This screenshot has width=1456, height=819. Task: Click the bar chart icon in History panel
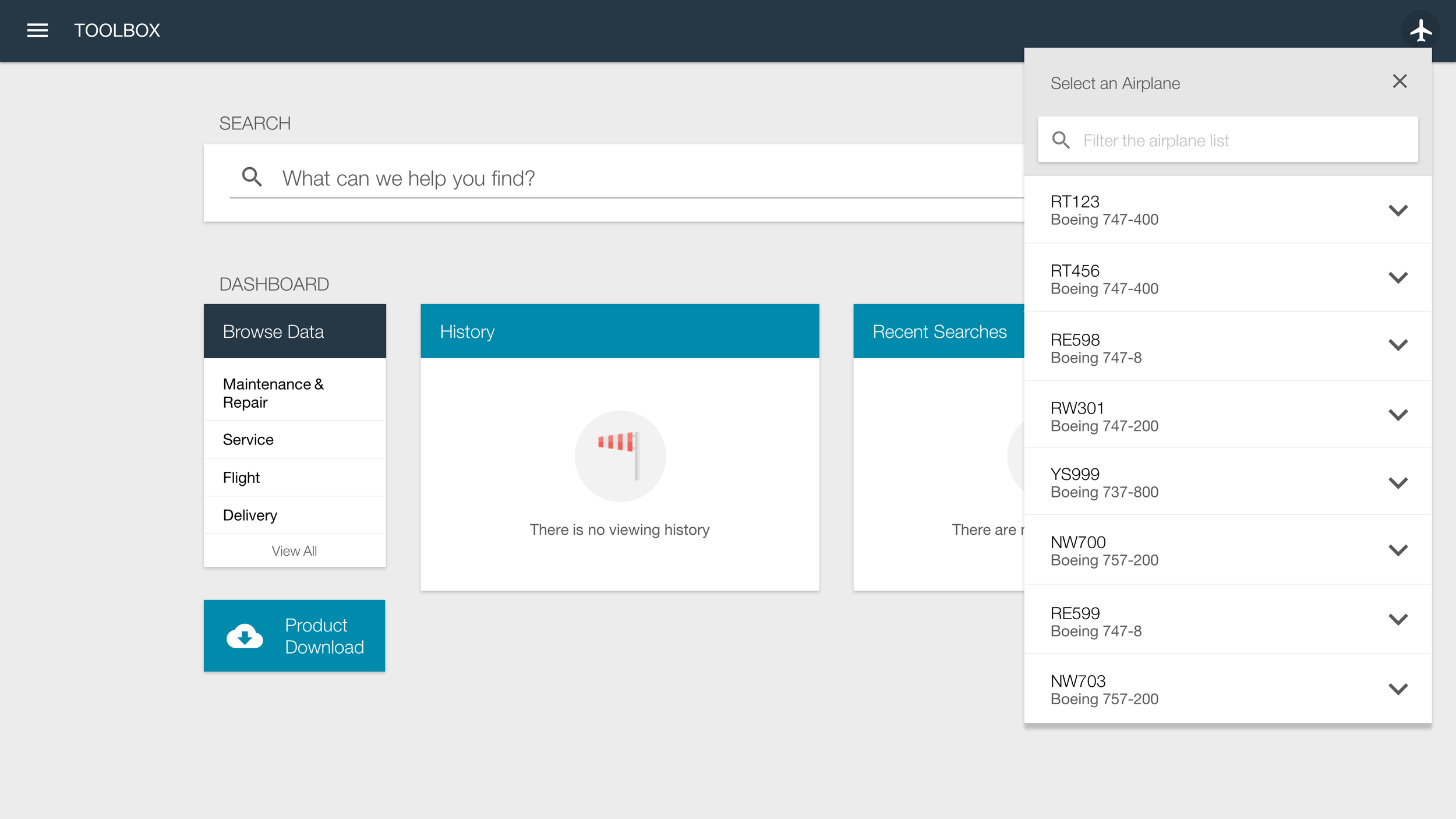click(620, 455)
